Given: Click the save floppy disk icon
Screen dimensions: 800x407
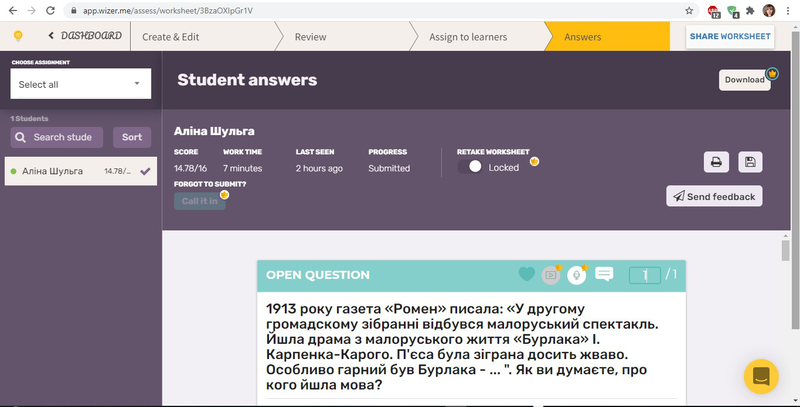Looking at the screenshot, I should coord(750,162).
